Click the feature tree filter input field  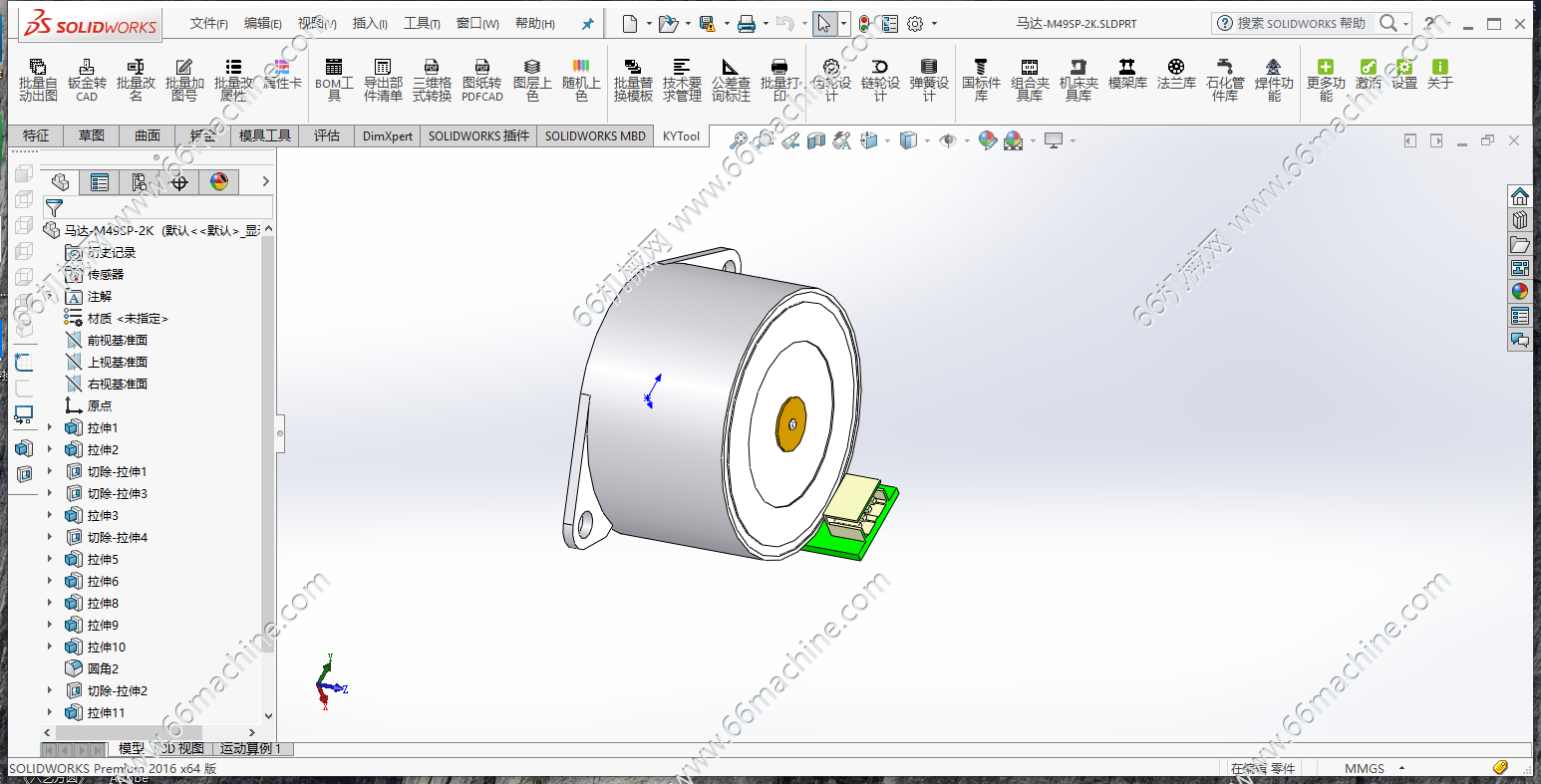[166, 207]
